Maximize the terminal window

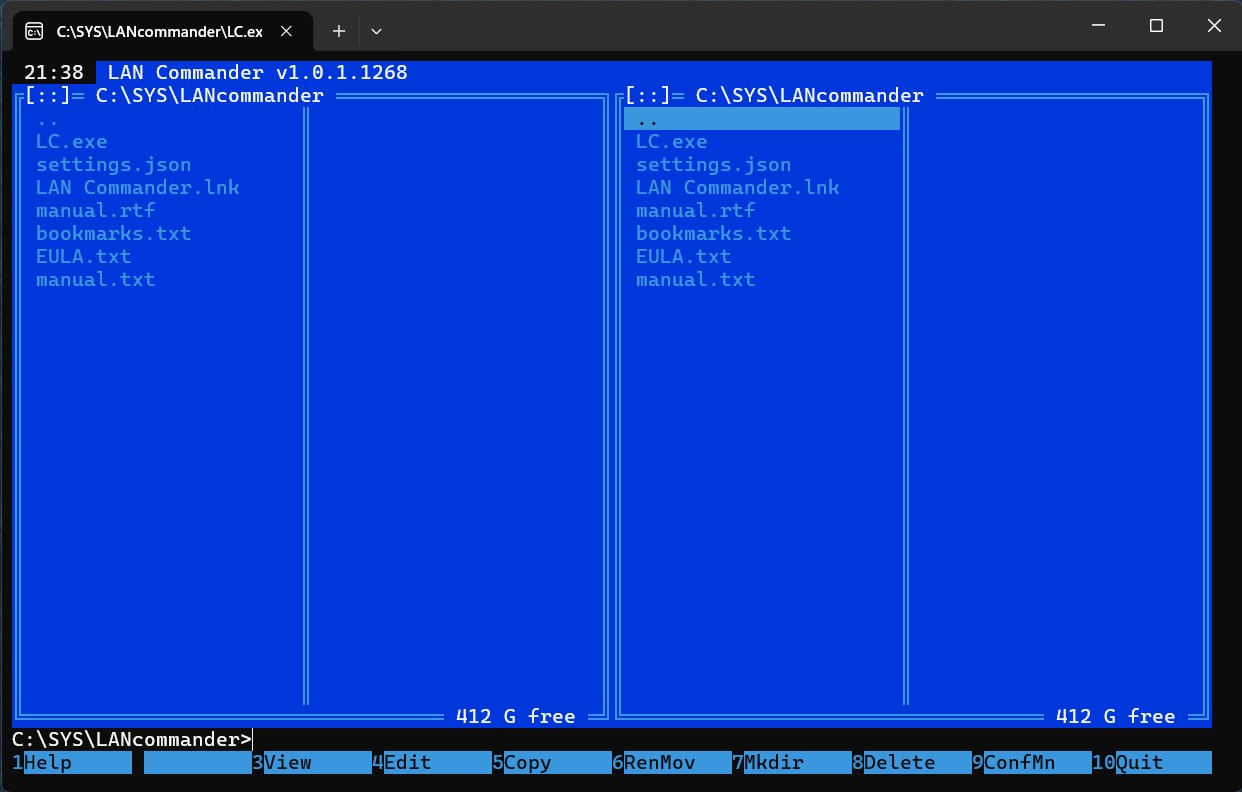pos(1156,26)
